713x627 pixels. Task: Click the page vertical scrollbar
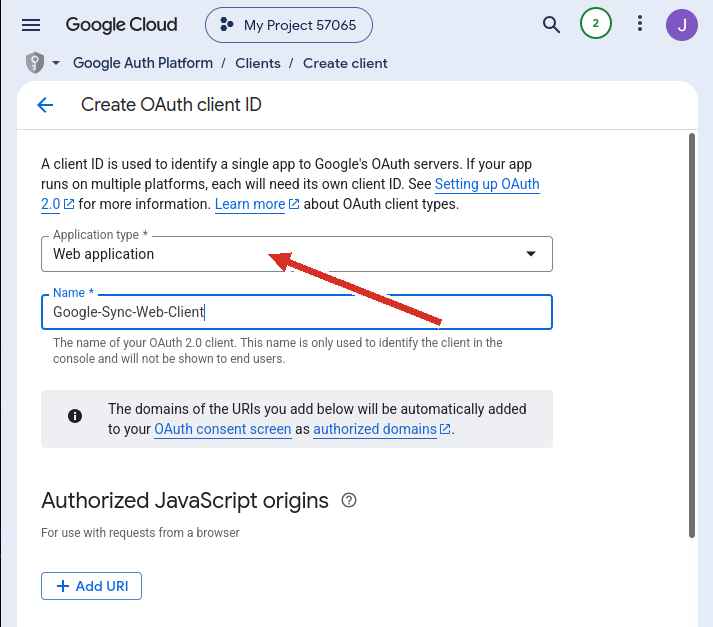pyautogui.click(x=692, y=336)
